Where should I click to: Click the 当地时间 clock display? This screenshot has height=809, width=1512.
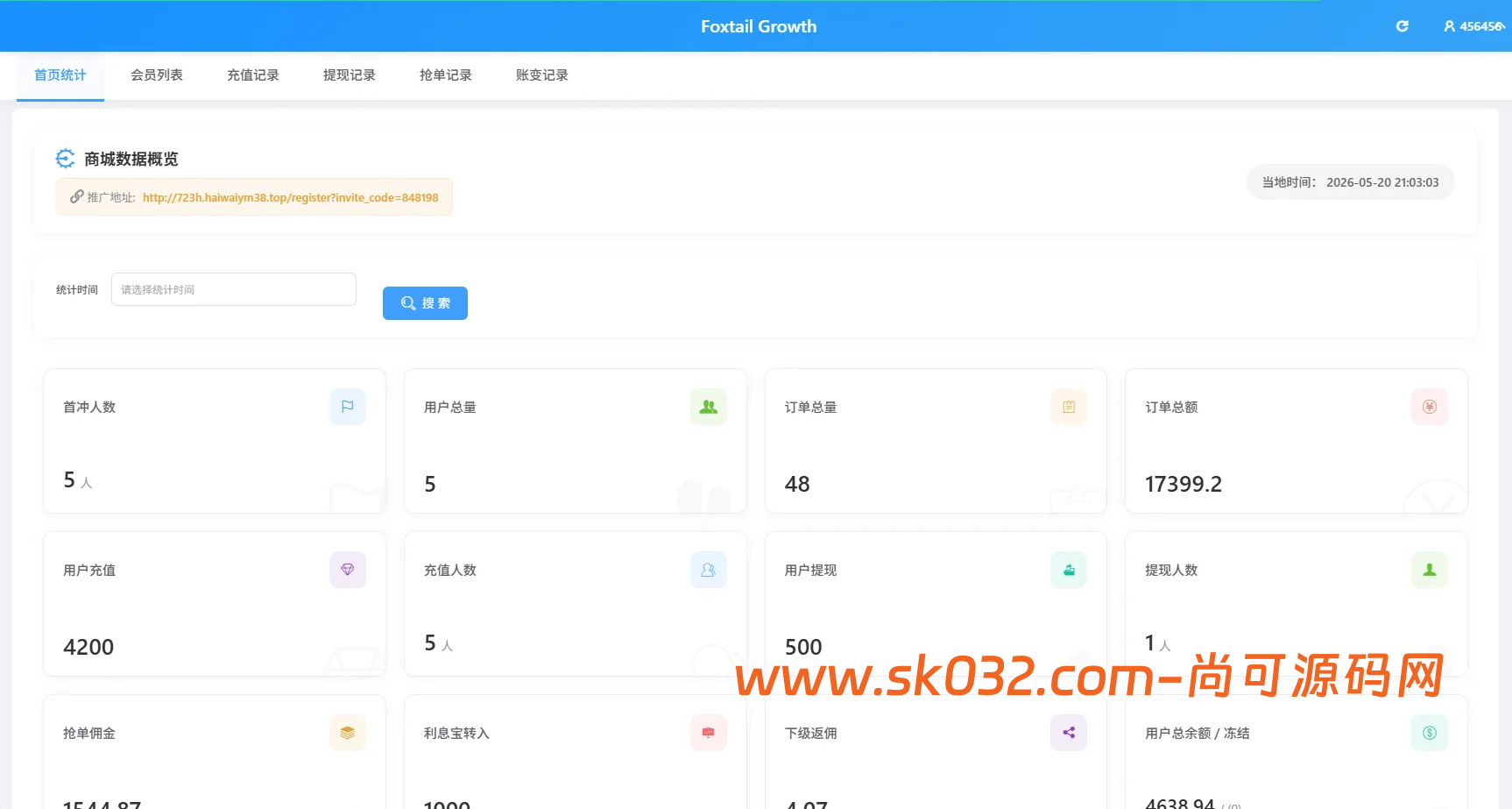point(1350,182)
